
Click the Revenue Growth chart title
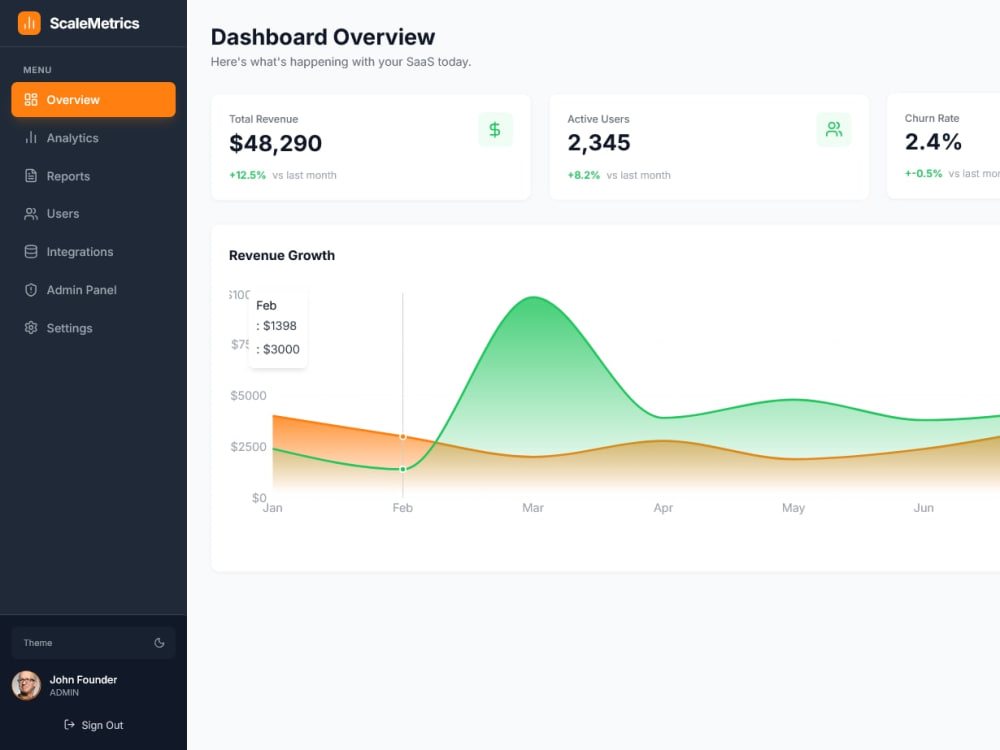click(282, 255)
